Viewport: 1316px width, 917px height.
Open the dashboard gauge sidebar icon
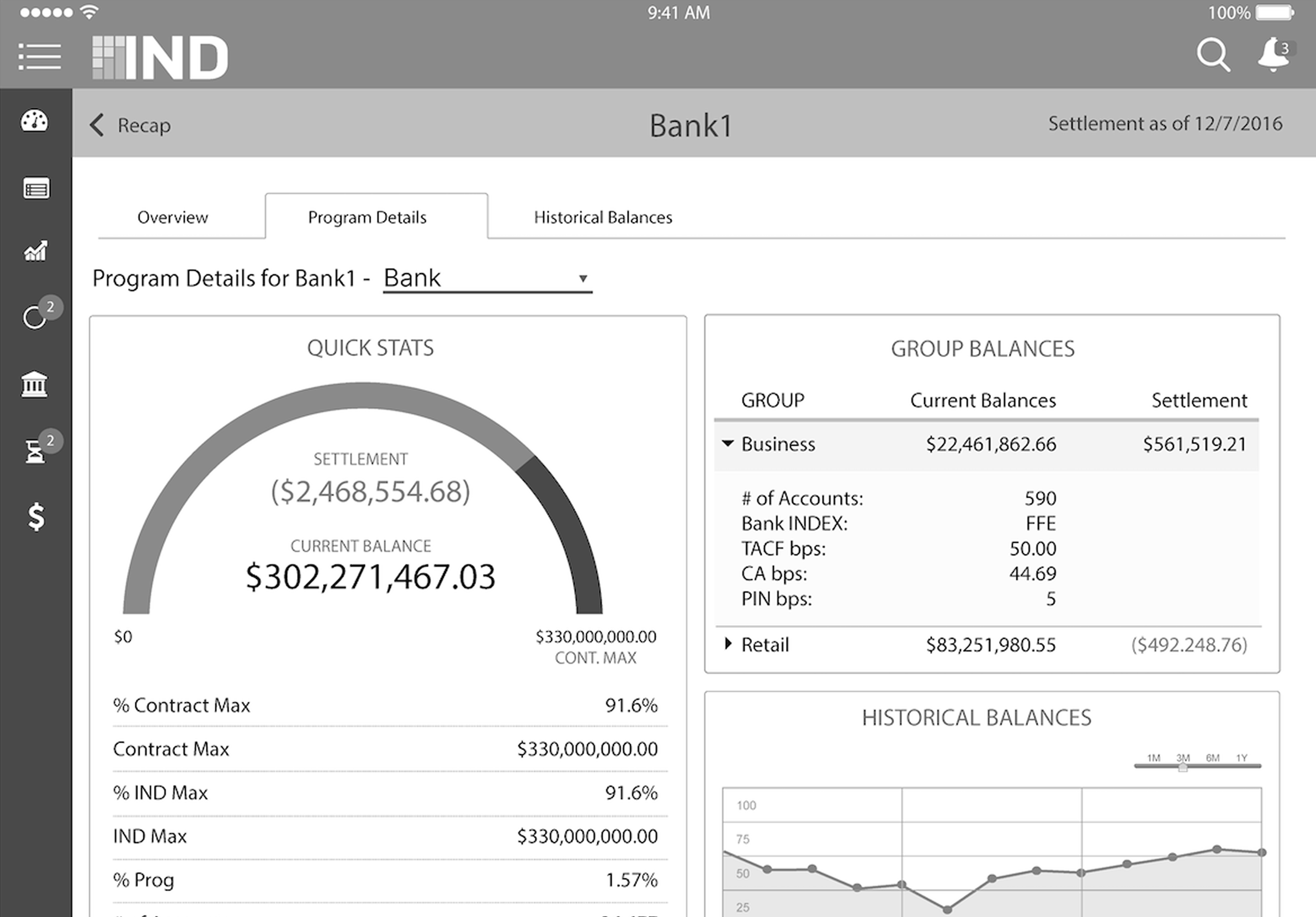pyautogui.click(x=35, y=121)
